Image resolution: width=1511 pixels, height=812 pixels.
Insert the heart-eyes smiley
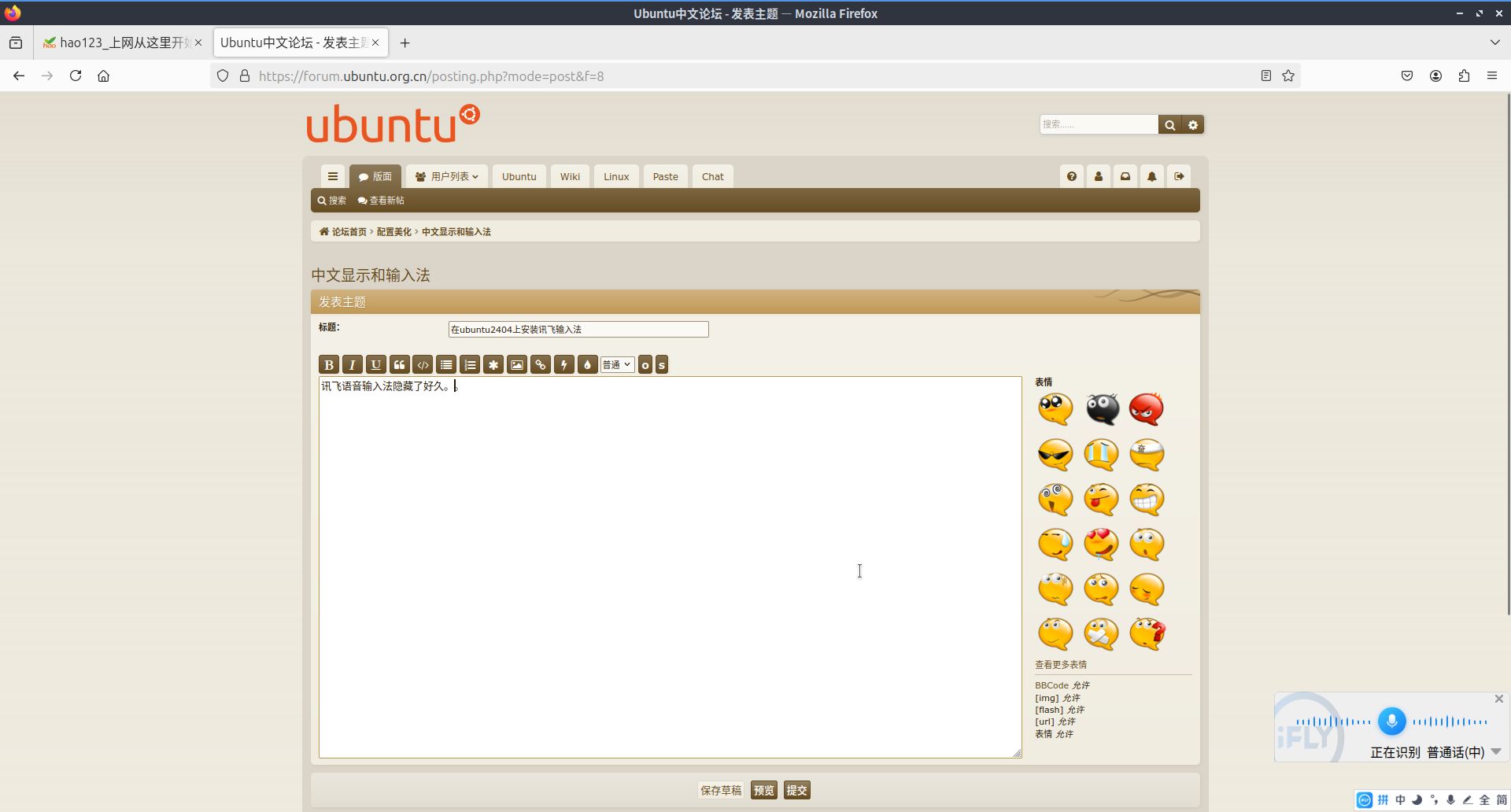(x=1101, y=544)
